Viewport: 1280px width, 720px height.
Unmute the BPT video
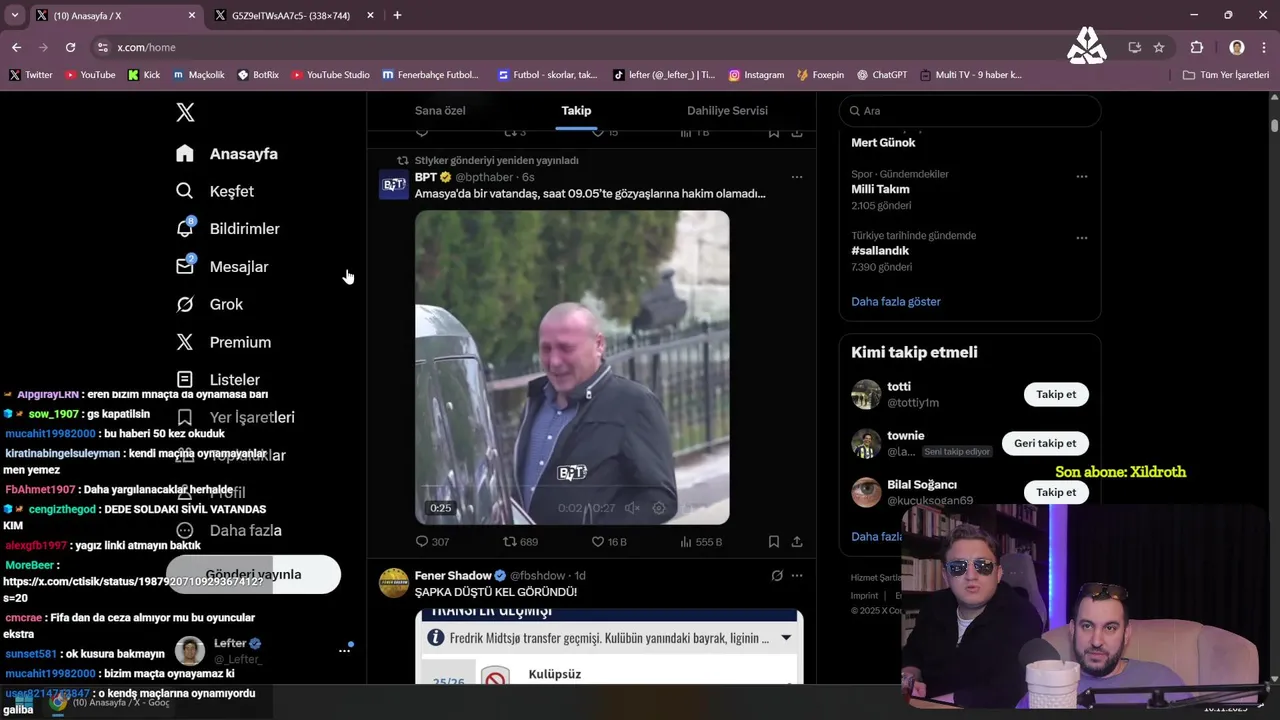(x=632, y=508)
